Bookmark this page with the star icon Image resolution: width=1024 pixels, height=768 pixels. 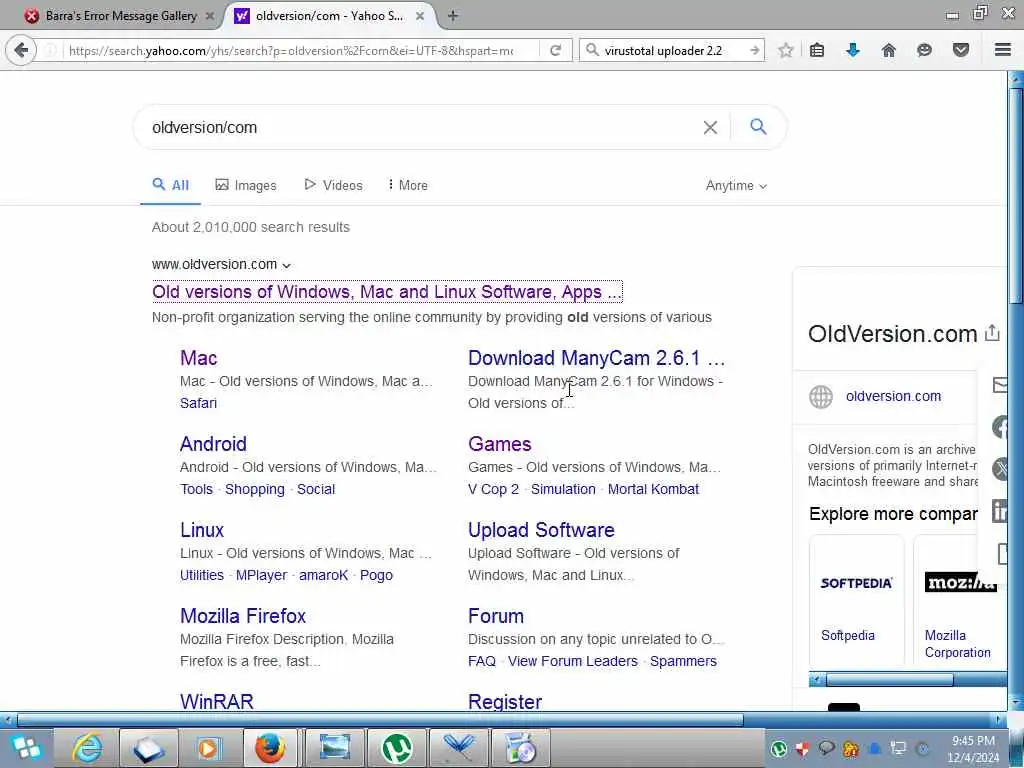(786, 50)
